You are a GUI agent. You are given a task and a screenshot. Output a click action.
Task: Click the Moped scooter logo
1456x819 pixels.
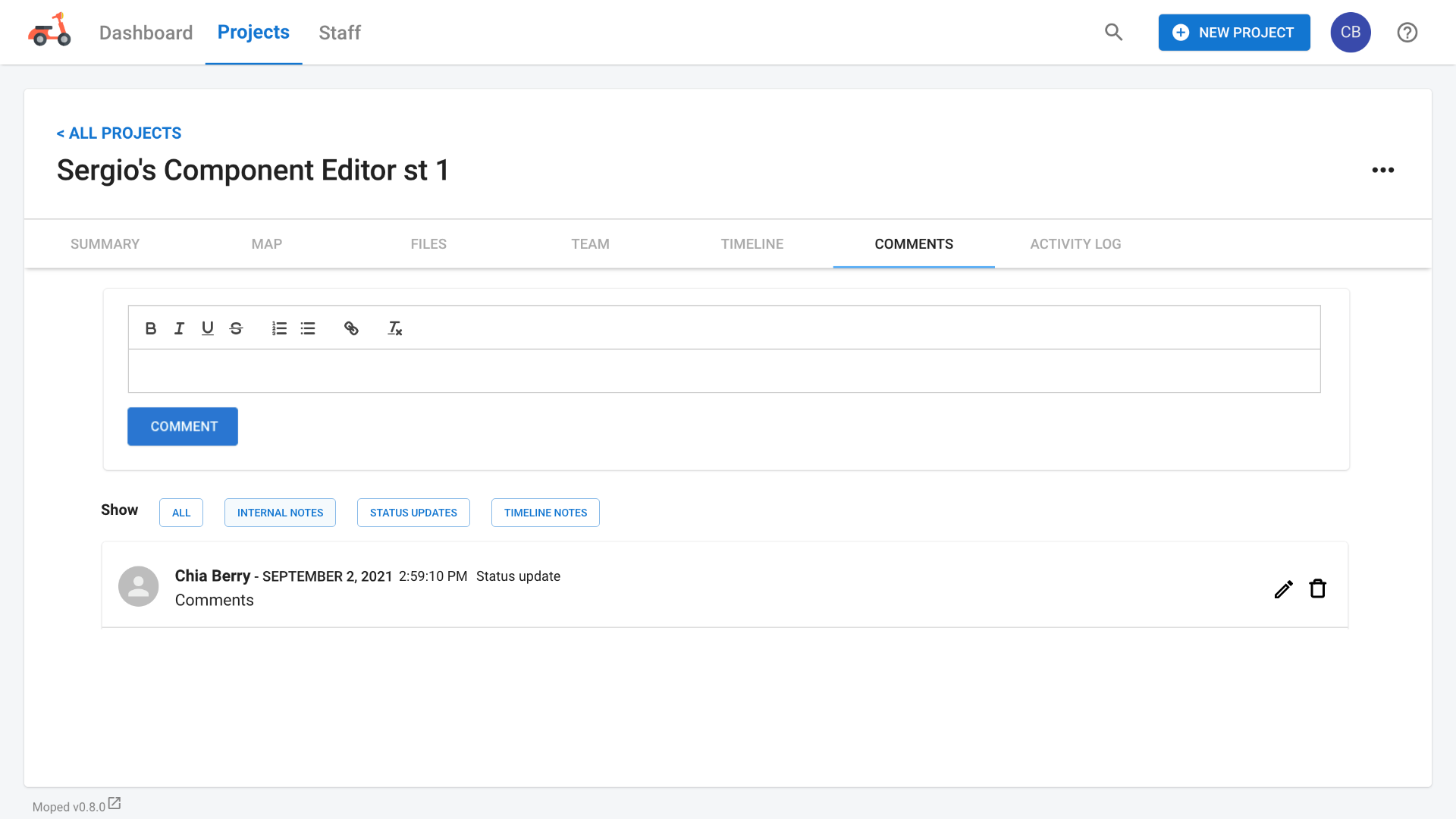pos(49,30)
